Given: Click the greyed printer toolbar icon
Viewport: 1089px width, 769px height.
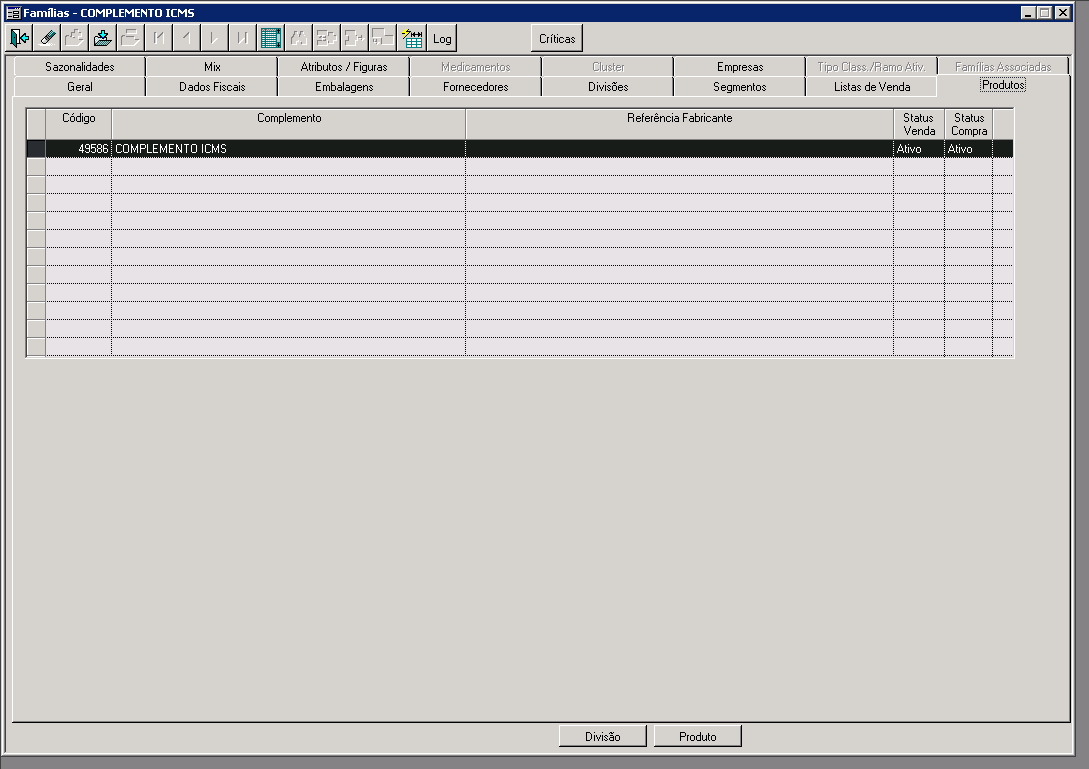Looking at the screenshot, I should (131, 38).
